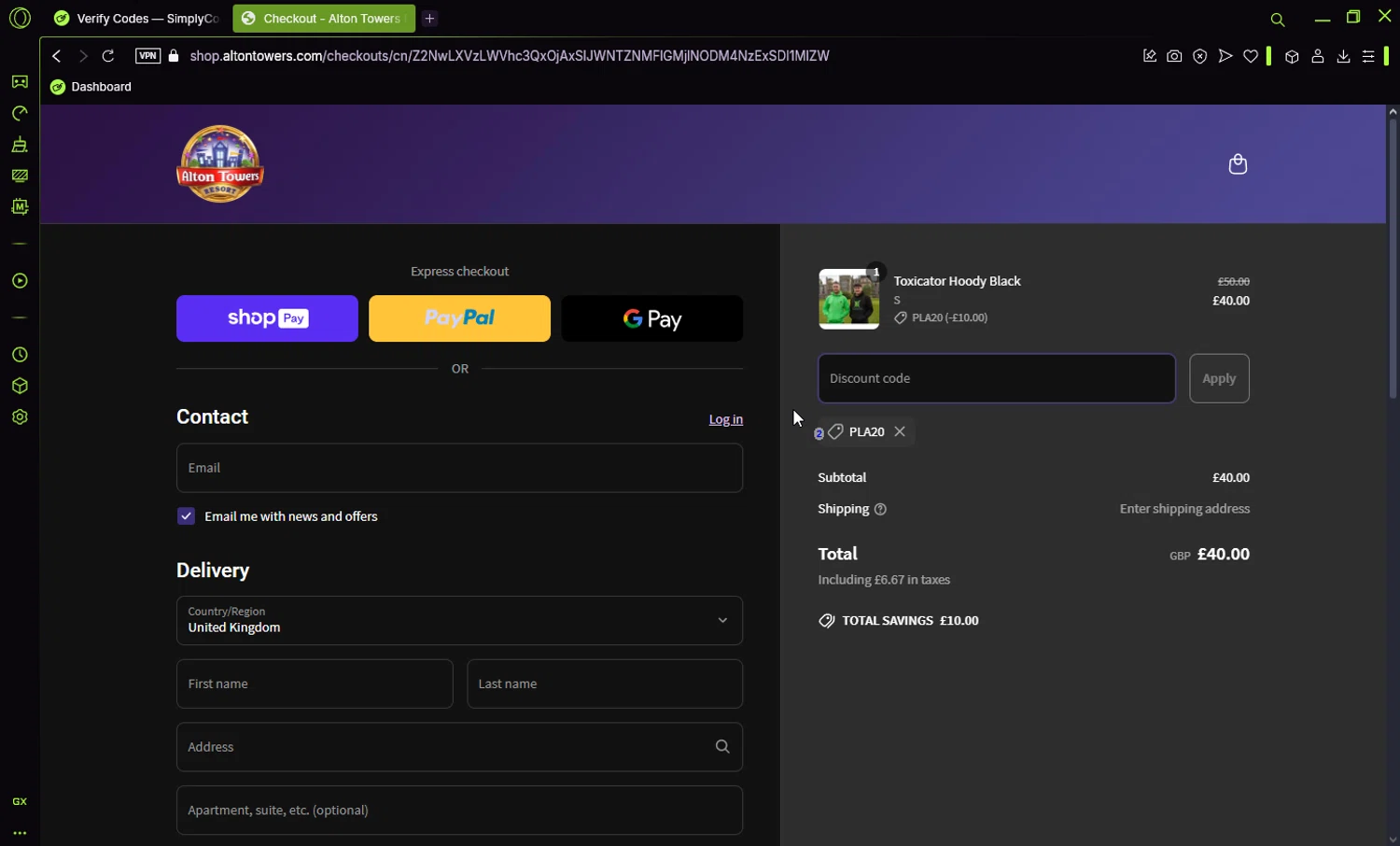
Task: Click the striped screen icon in sidebar
Action: point(20,176)
